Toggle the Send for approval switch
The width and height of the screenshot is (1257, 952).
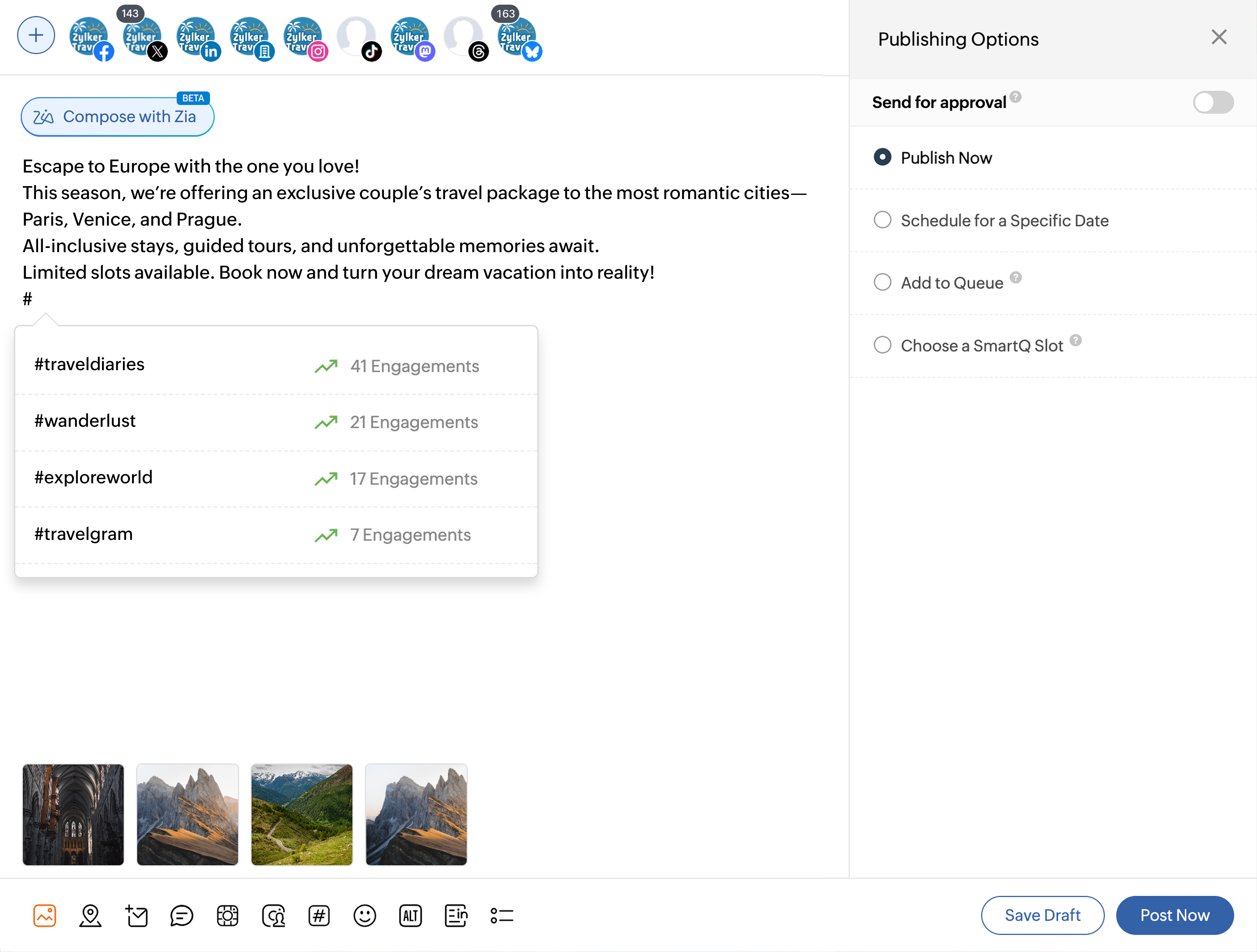click(1213, 102)
